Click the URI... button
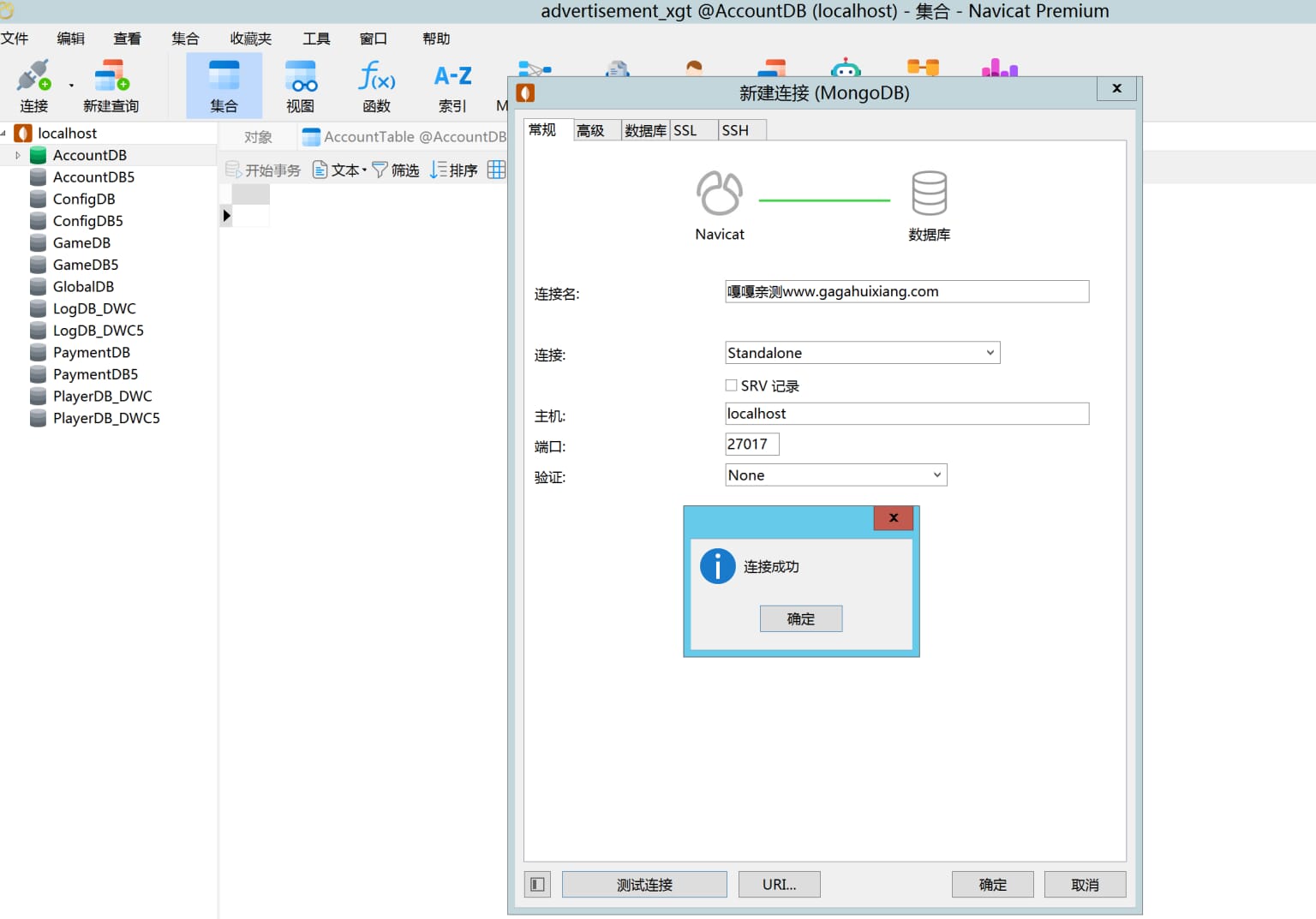This screenshot has width=1316, height=919. 779,884
